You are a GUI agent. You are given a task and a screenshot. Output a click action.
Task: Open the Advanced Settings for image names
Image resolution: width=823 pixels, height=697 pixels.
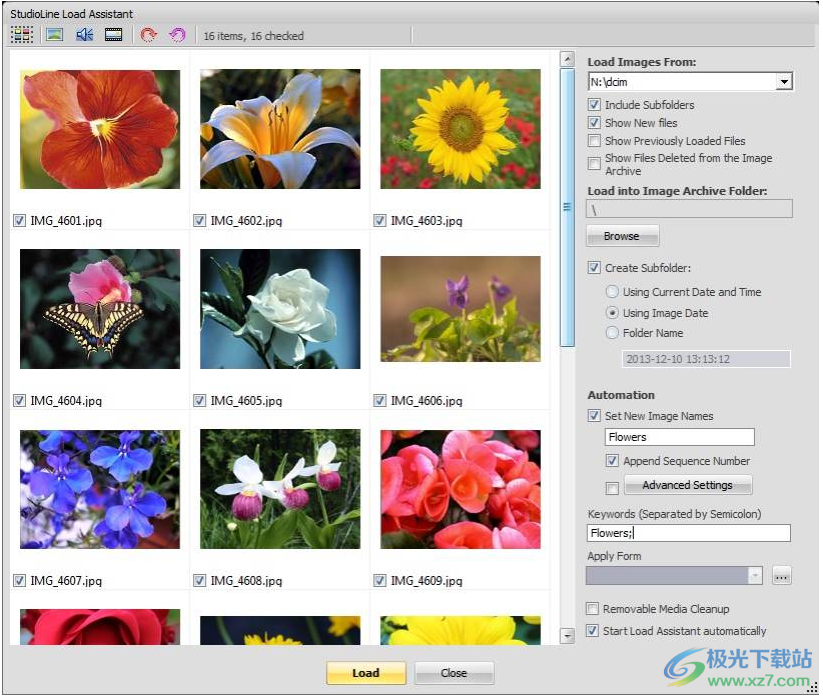(688, 485)
